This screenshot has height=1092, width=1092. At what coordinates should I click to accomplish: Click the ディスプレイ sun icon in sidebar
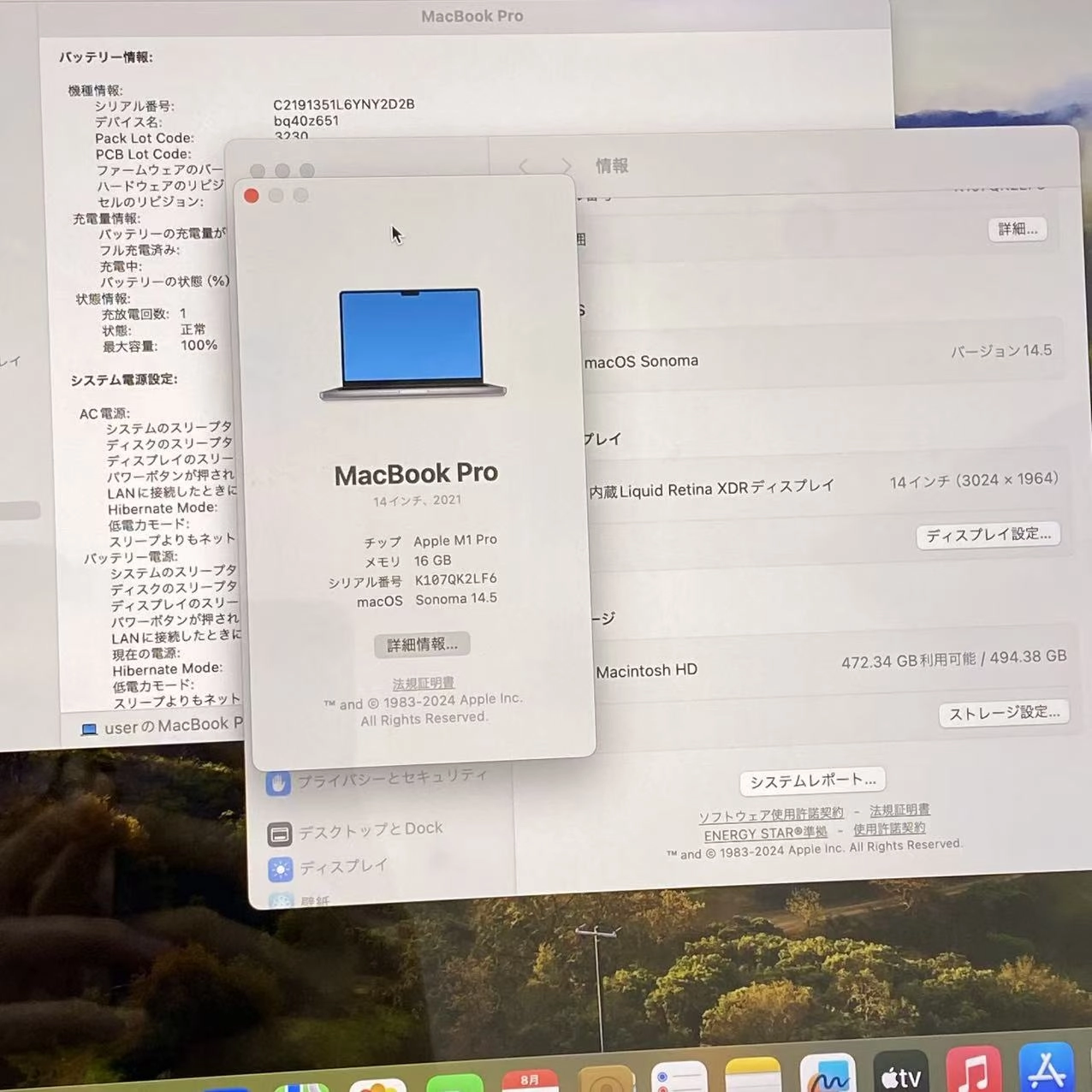coord(280,870)
